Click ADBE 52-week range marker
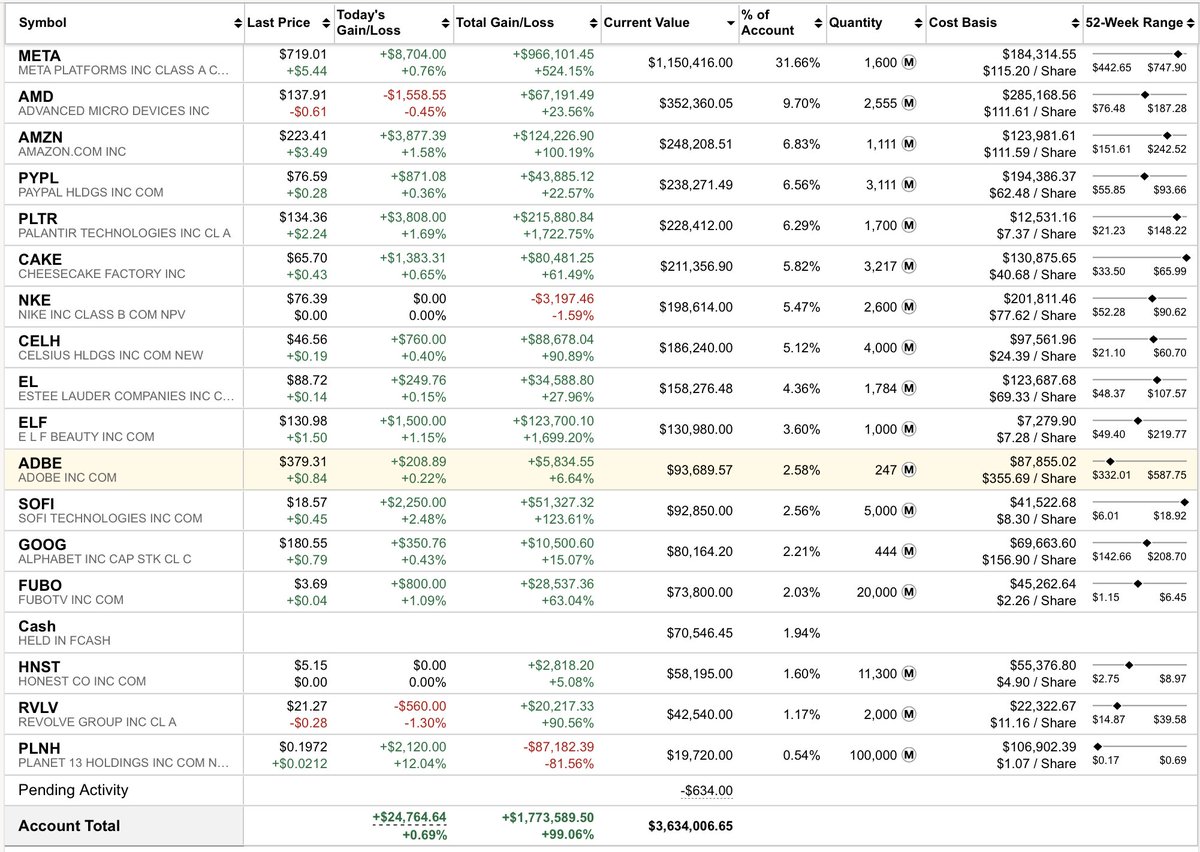 1110,462
